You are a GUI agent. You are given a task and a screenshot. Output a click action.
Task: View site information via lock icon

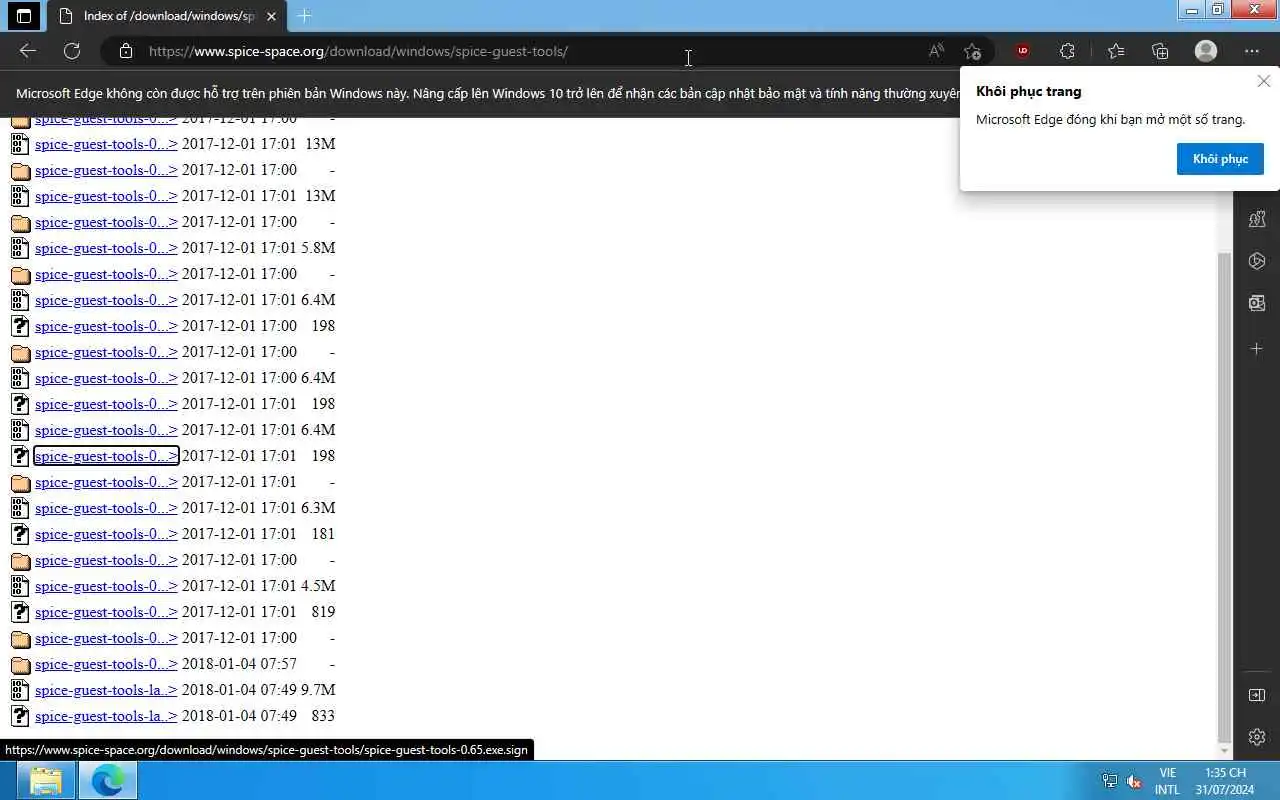(125, 51)
